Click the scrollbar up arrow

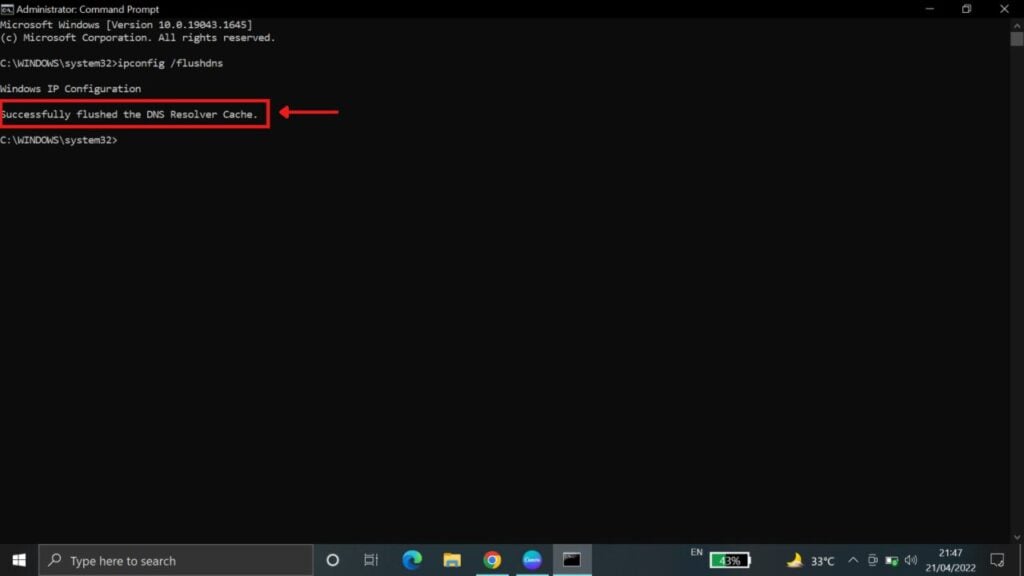point(1017,25)
